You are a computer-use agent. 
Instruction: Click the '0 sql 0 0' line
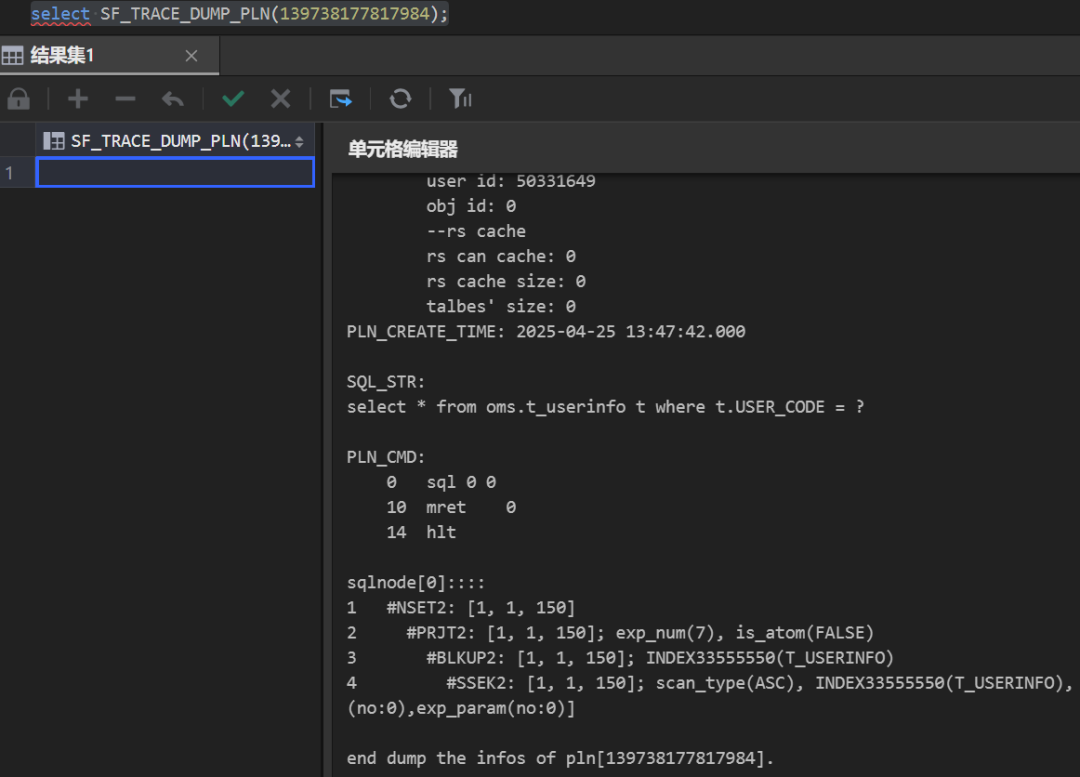441,482
